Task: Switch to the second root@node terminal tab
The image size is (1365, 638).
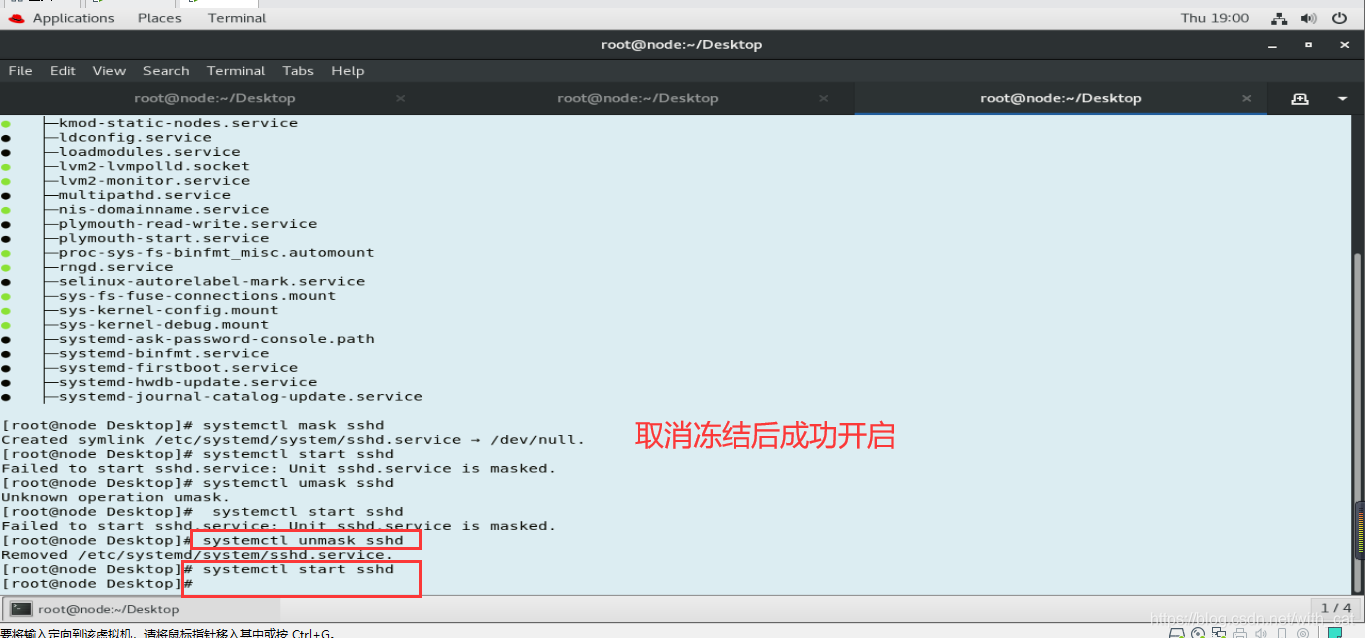Action: [638, 98]
